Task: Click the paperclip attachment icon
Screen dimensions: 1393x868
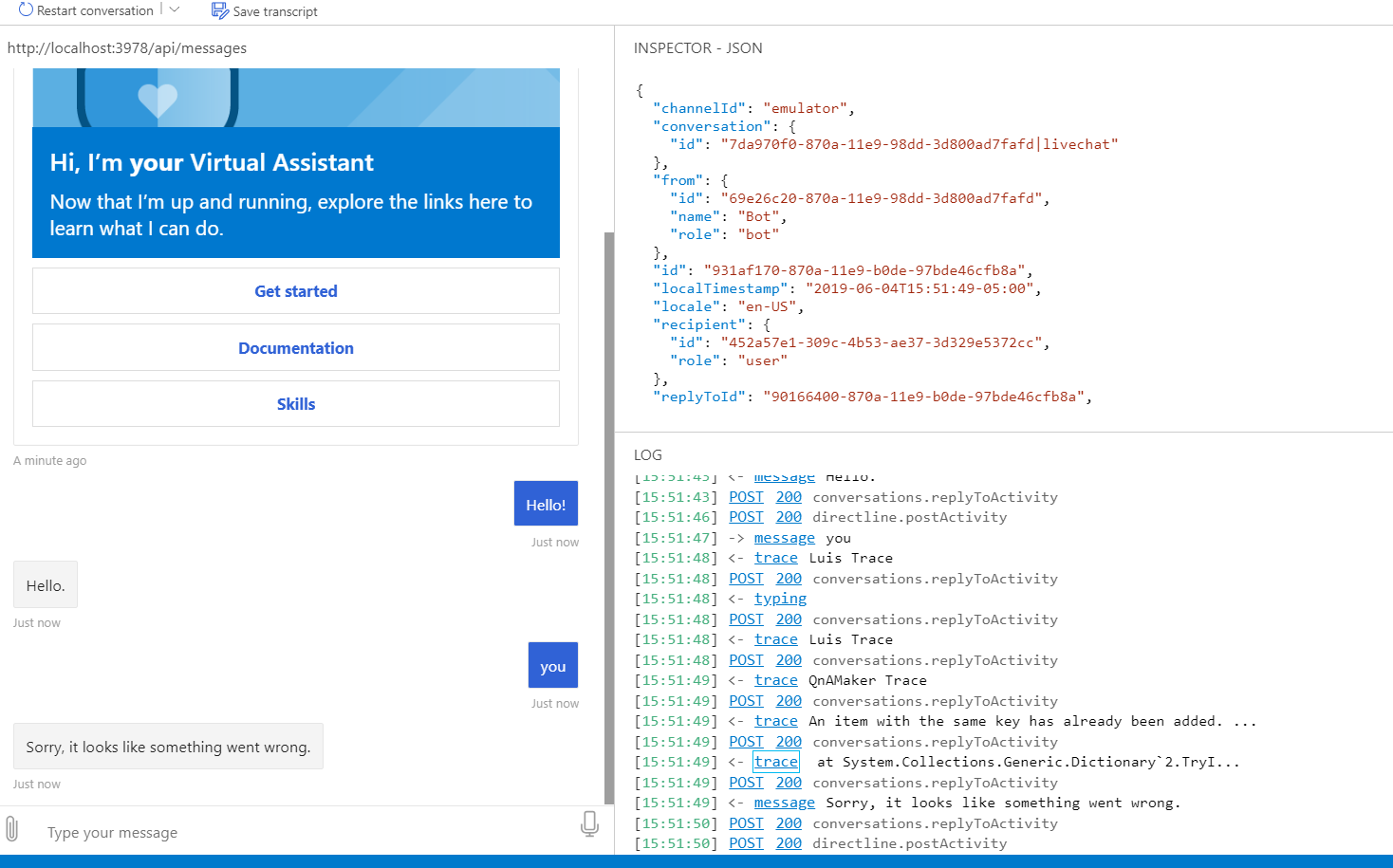Action: tap(13, 828)
